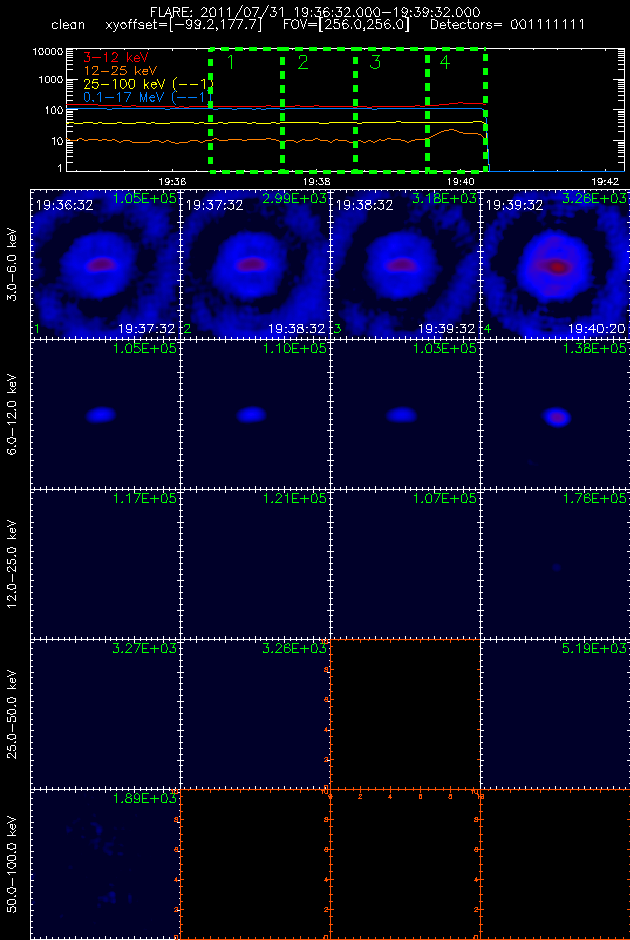The height and width of the screenshot is (940, 630).
Task: Click interval number 1 in the light curve
Action: [231, 62]
